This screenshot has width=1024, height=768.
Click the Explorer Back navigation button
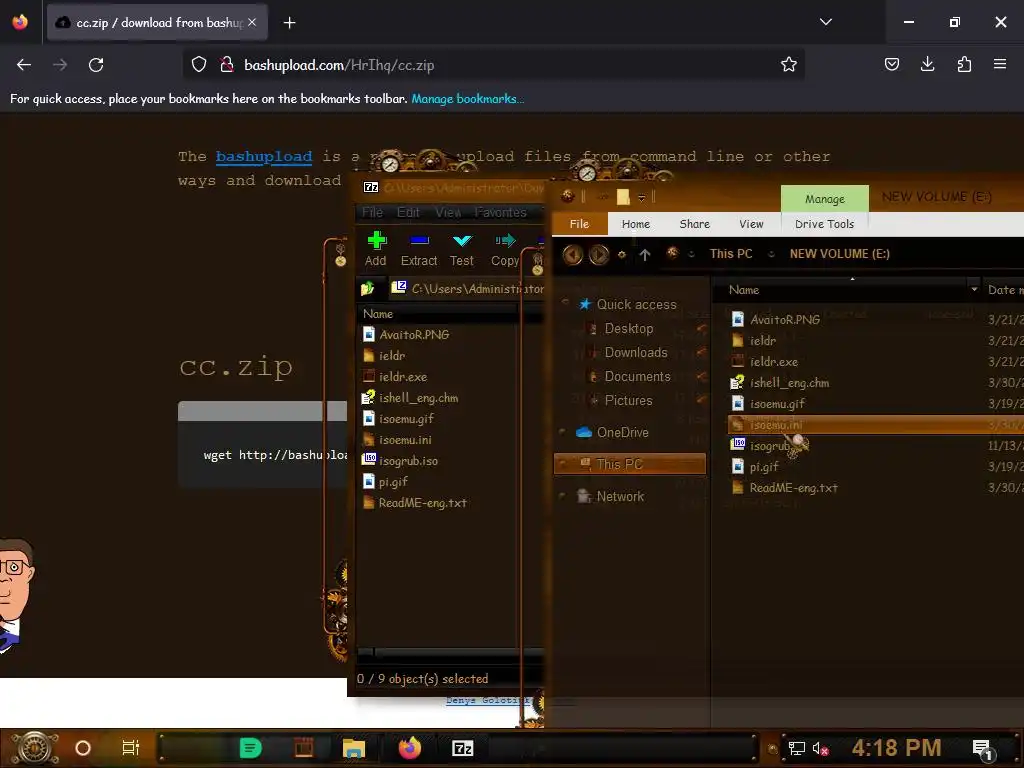tap(573, 254)
